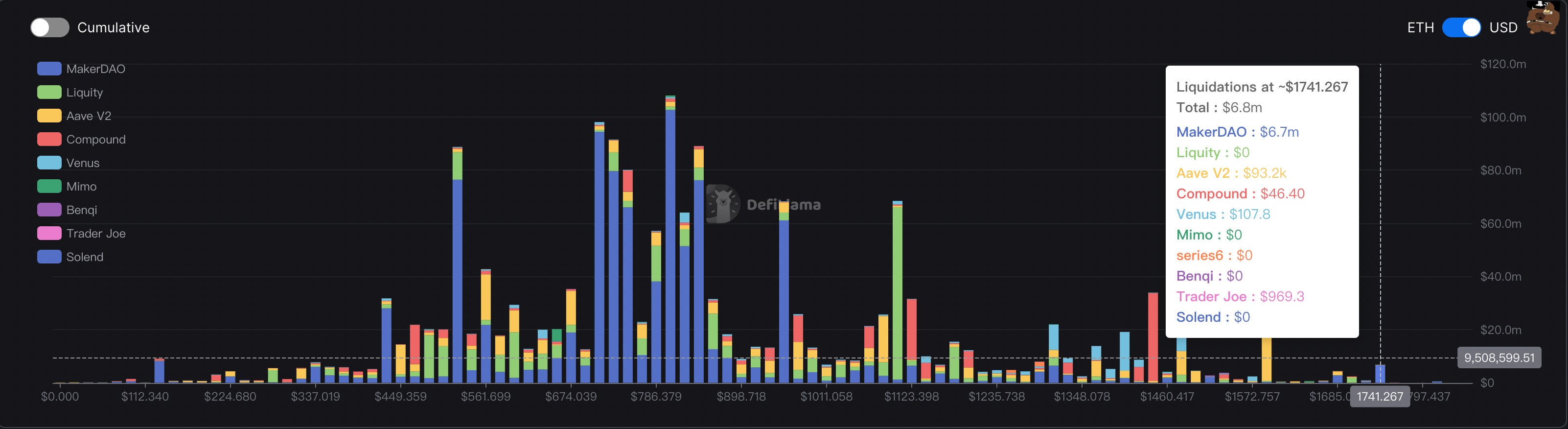Hide Compound series via its legend label

click(x=95, y=140)
